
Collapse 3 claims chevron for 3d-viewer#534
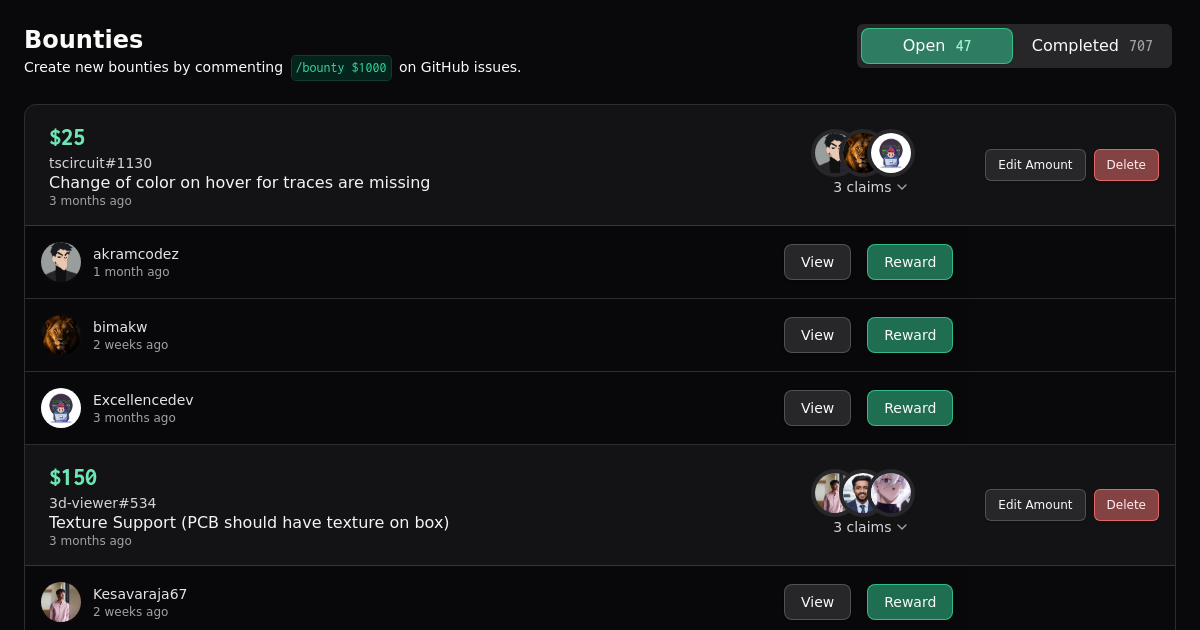[902, 527]
